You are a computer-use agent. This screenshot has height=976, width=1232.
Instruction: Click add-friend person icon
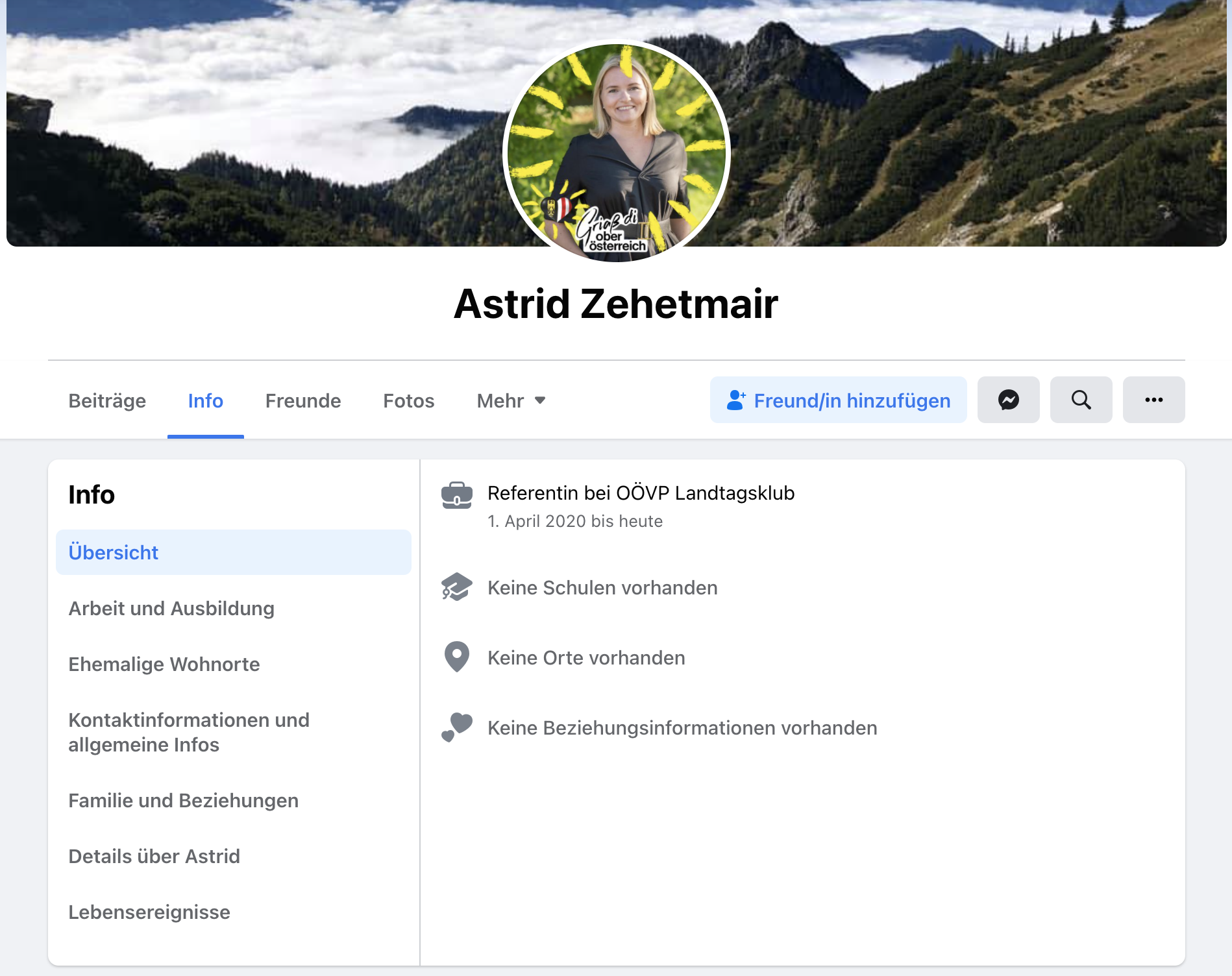[736, 400]
